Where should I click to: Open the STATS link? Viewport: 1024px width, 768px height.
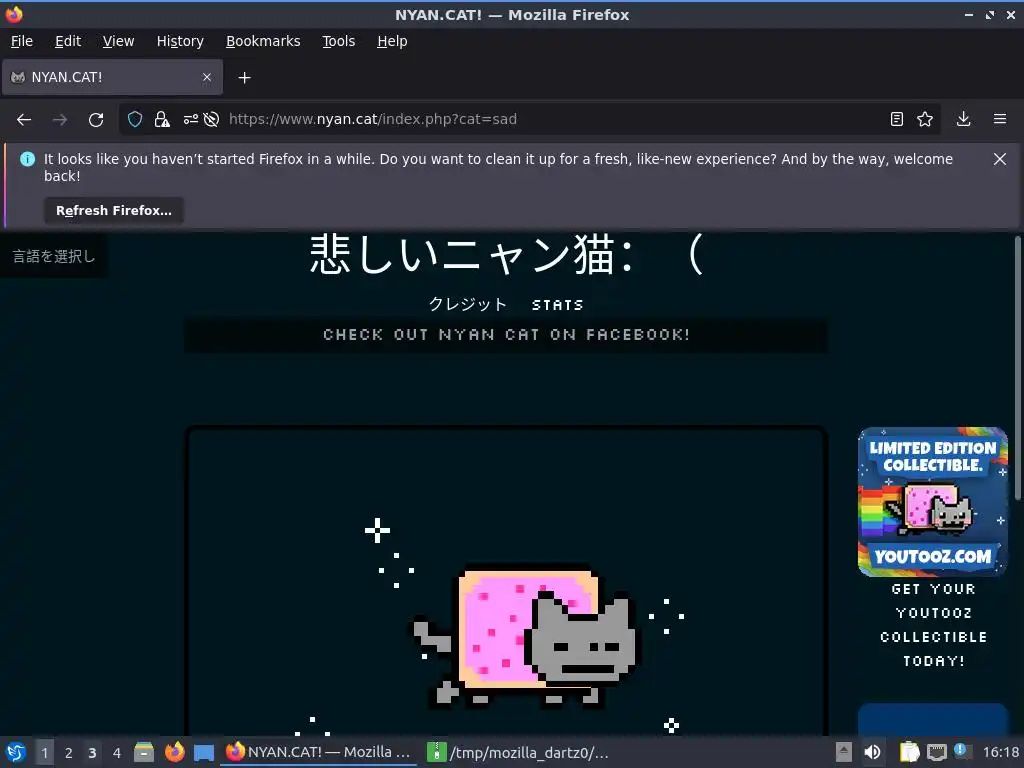click(x=558, y=305)
